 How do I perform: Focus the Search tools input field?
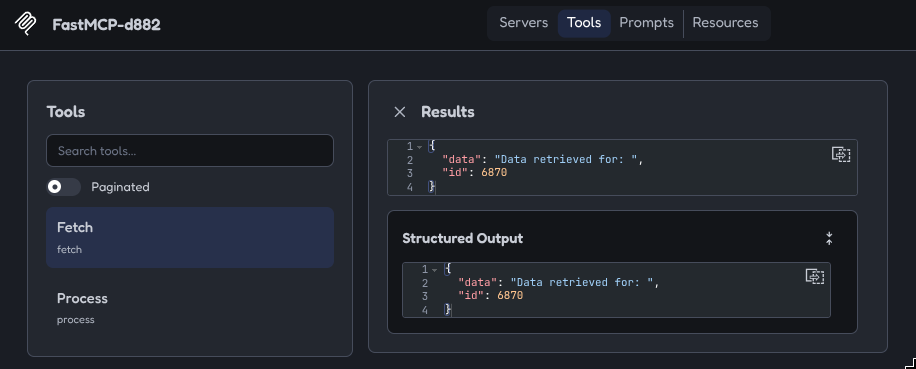[x=190, y=151]
